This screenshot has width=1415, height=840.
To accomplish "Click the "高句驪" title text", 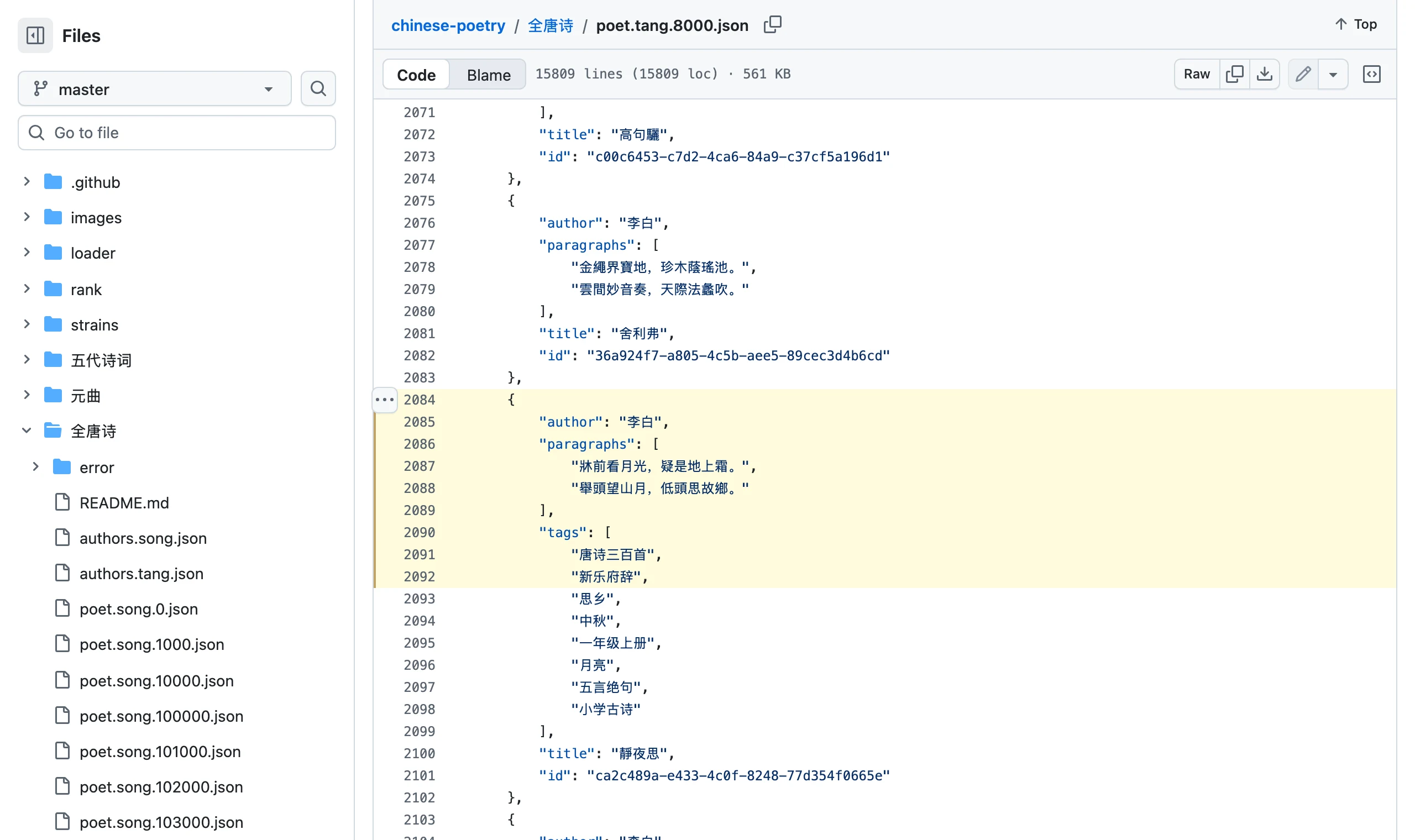I will click(x=639, y=134).
